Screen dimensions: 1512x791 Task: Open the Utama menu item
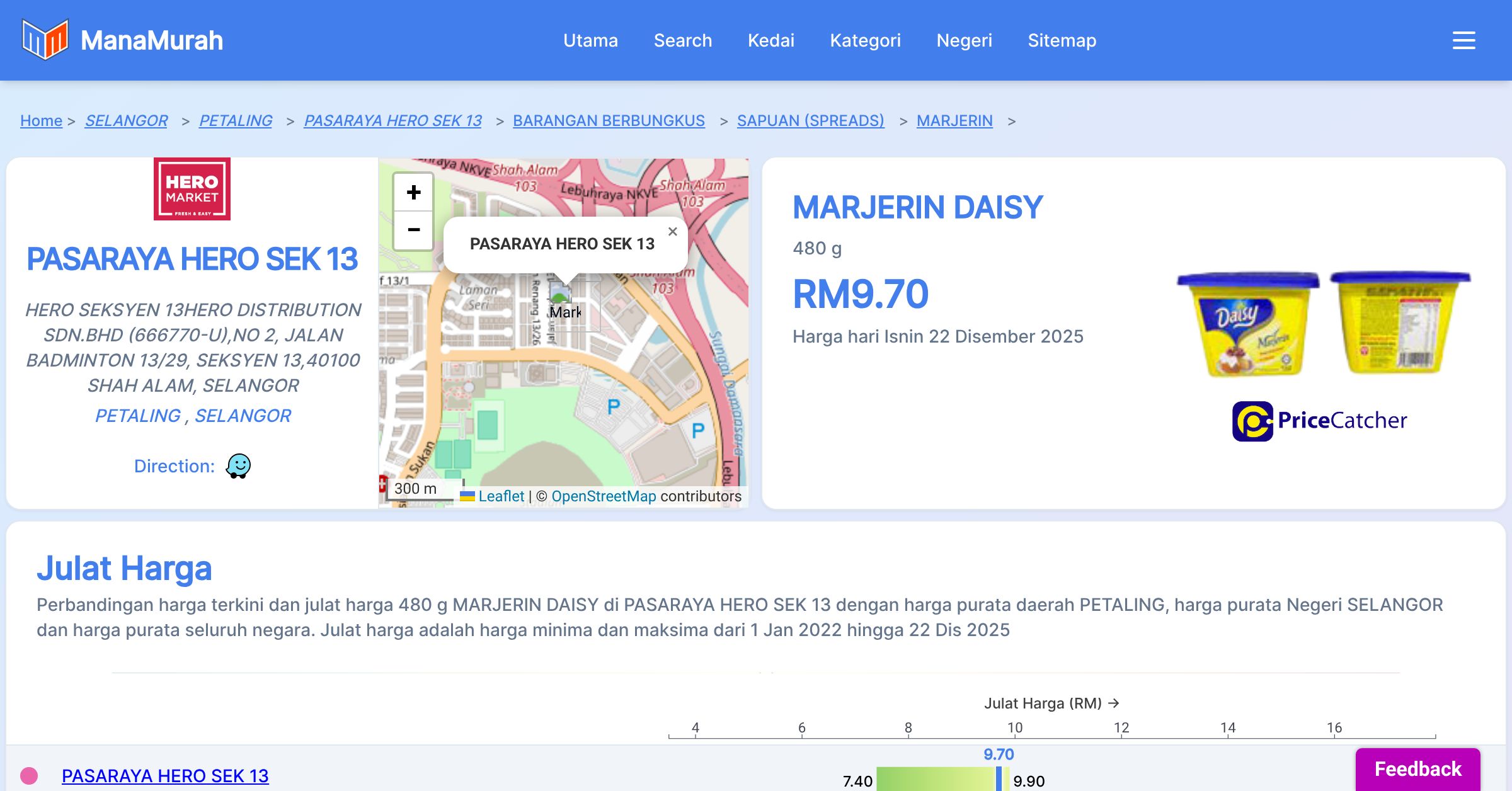tap(590, 40)
